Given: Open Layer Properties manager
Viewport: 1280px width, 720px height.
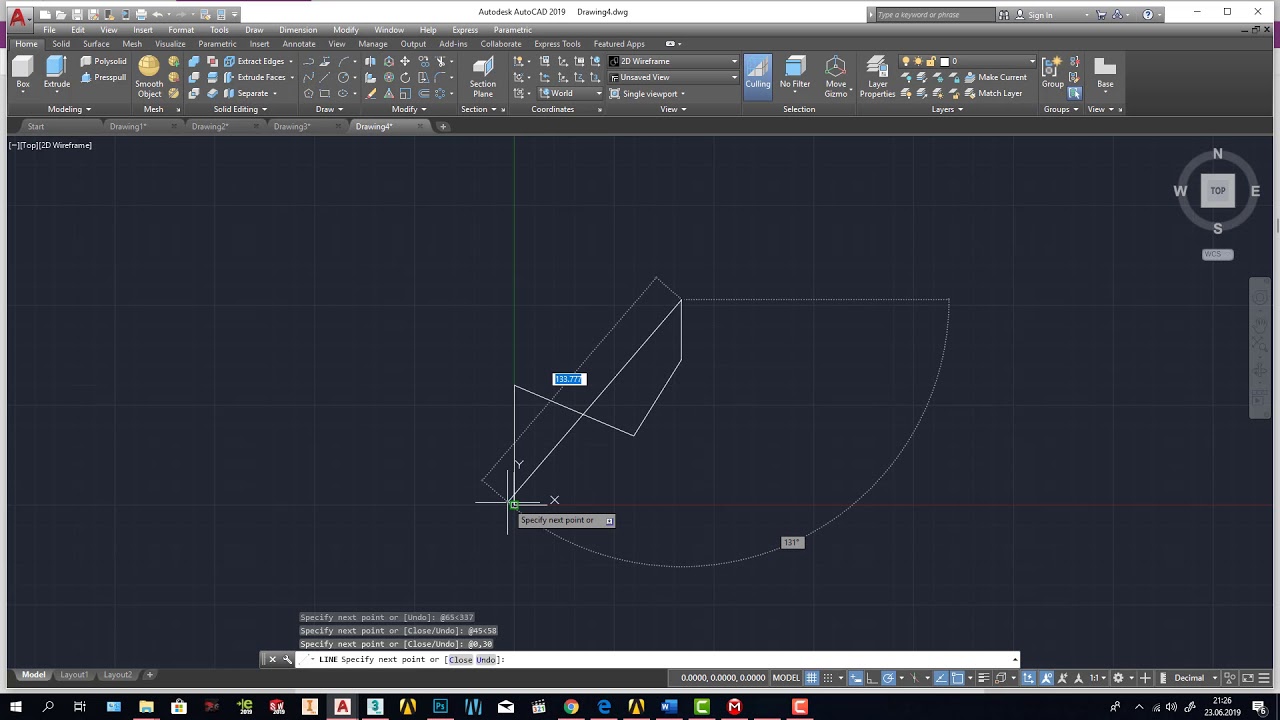Looking at the screenshot, I should [x=877, y=77].
